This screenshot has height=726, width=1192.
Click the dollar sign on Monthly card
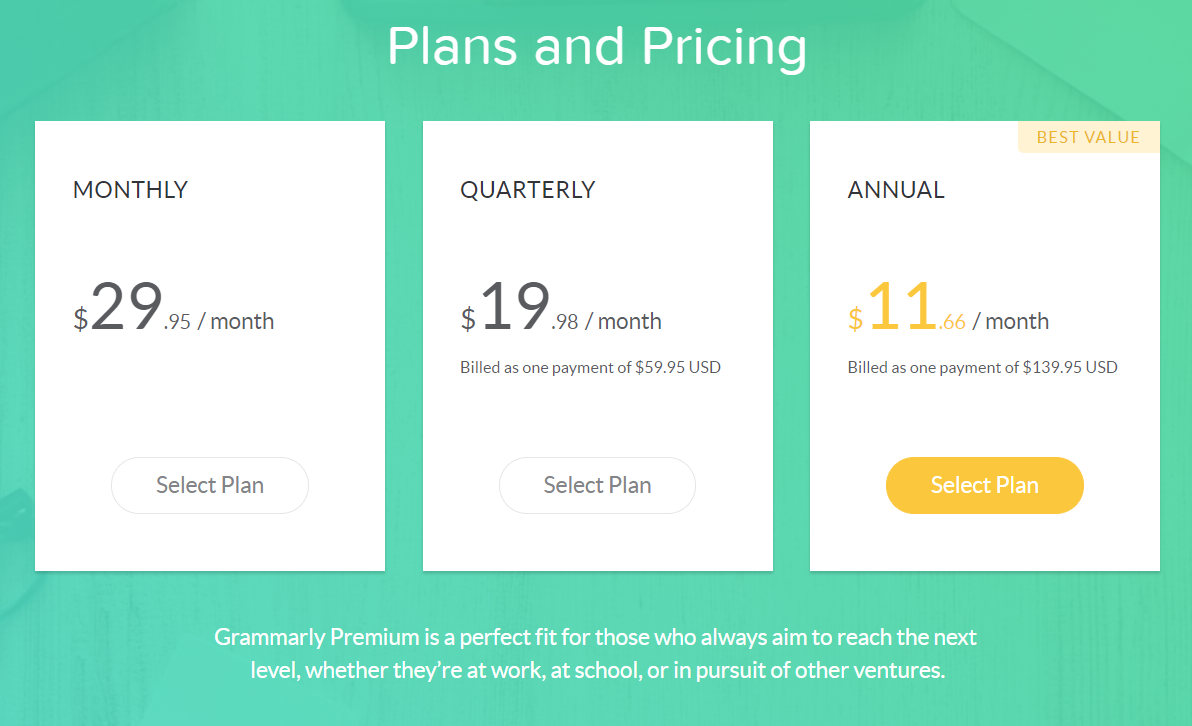pyautogui.click(x=81, y=319)
